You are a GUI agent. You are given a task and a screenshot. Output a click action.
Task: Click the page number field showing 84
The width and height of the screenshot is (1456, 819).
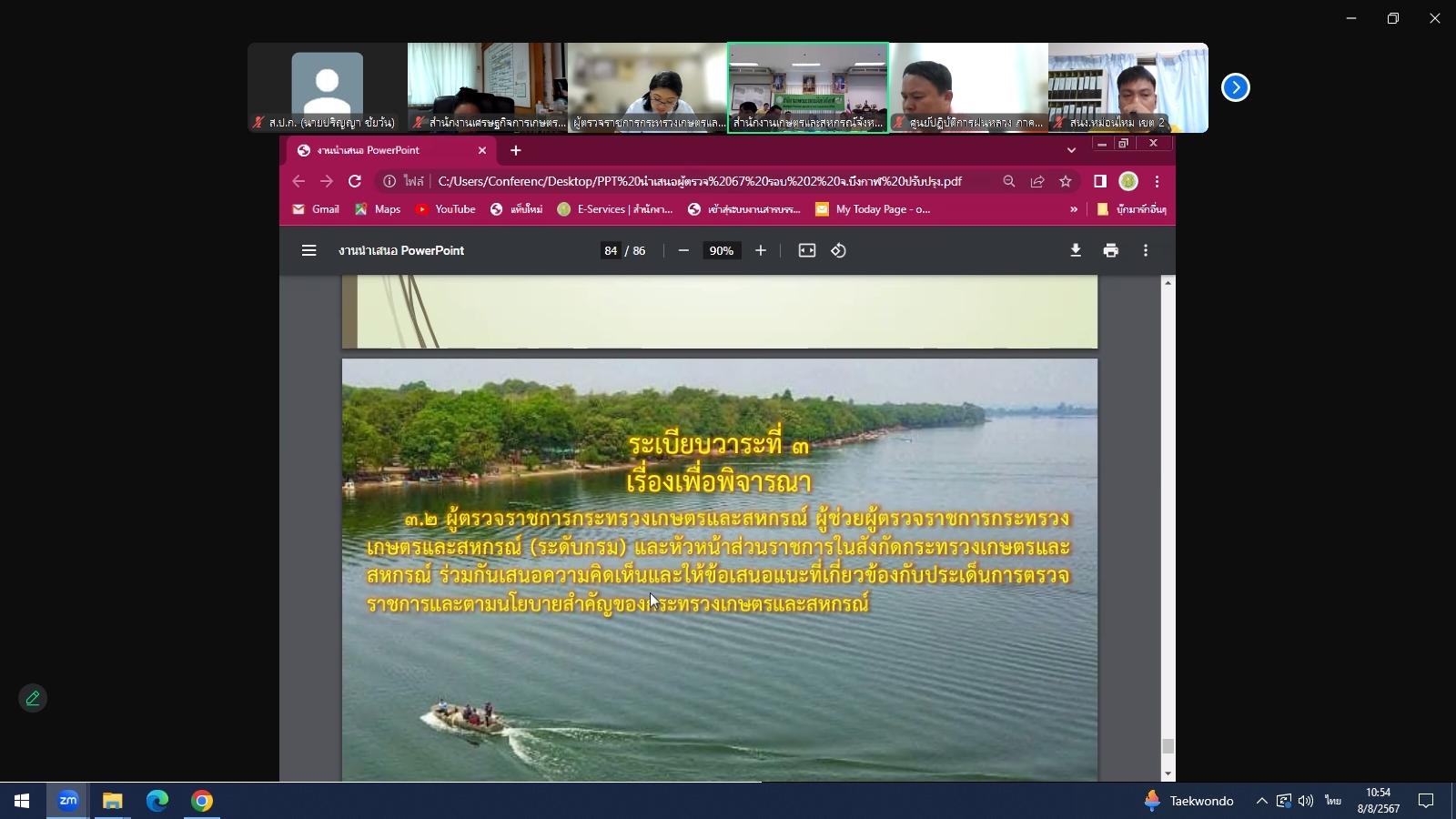pyautogui.click(x=611, y=250)
